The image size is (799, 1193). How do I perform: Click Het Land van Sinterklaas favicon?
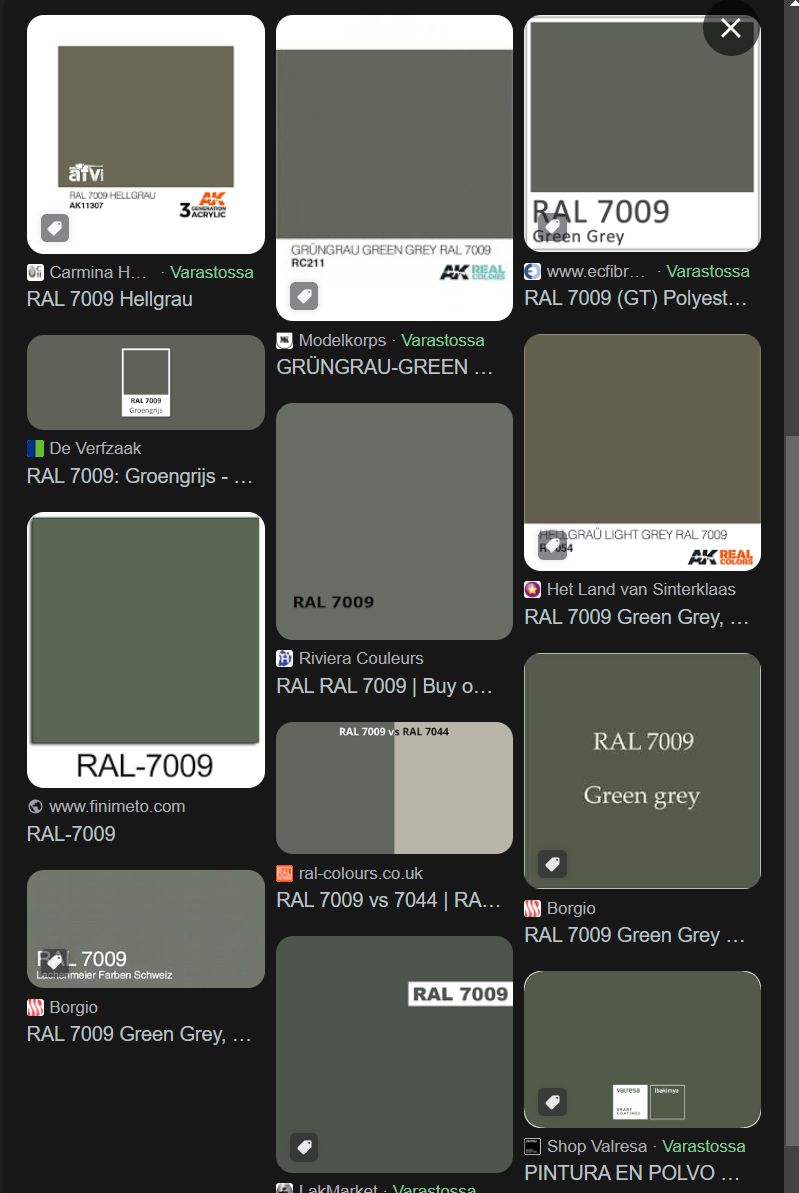tap(532, 589)
